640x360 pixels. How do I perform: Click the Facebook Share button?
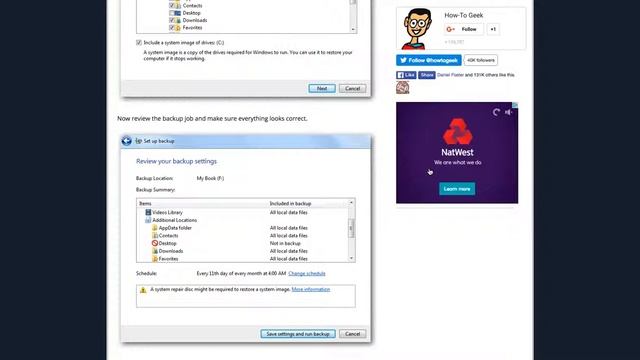(x=427, y=75)
